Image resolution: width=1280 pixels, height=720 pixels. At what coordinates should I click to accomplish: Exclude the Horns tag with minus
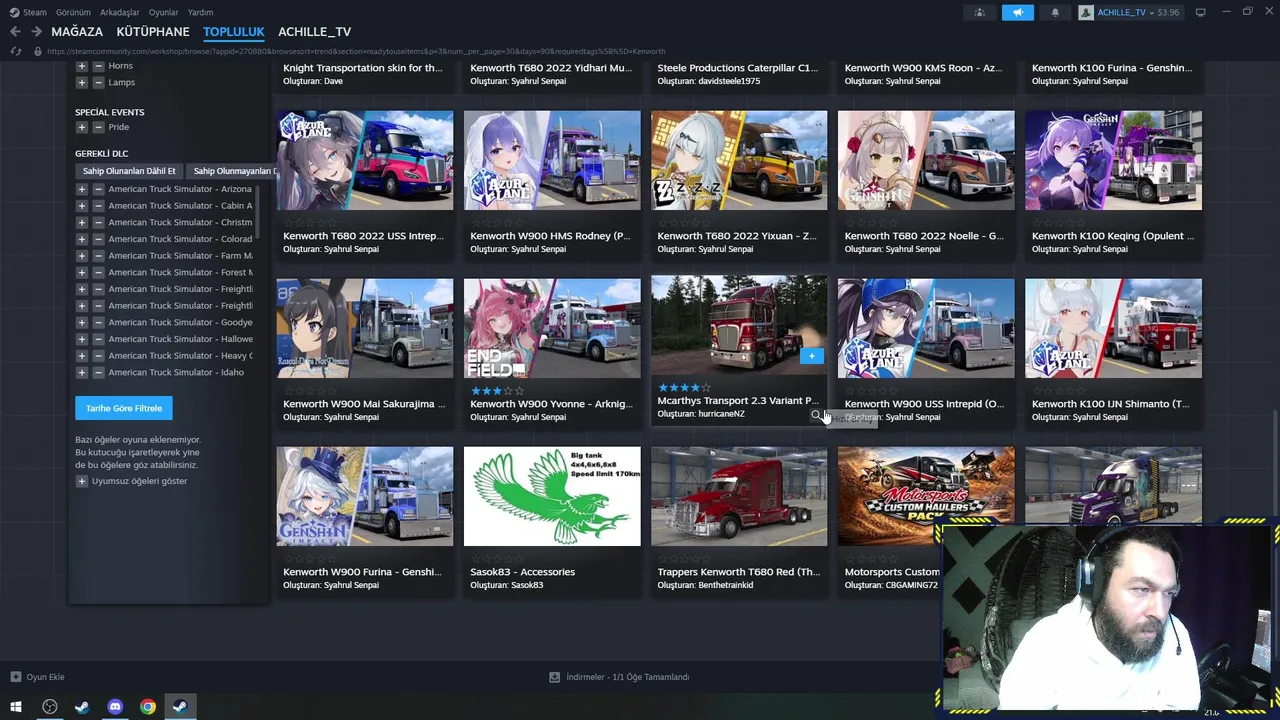point(98,65)
